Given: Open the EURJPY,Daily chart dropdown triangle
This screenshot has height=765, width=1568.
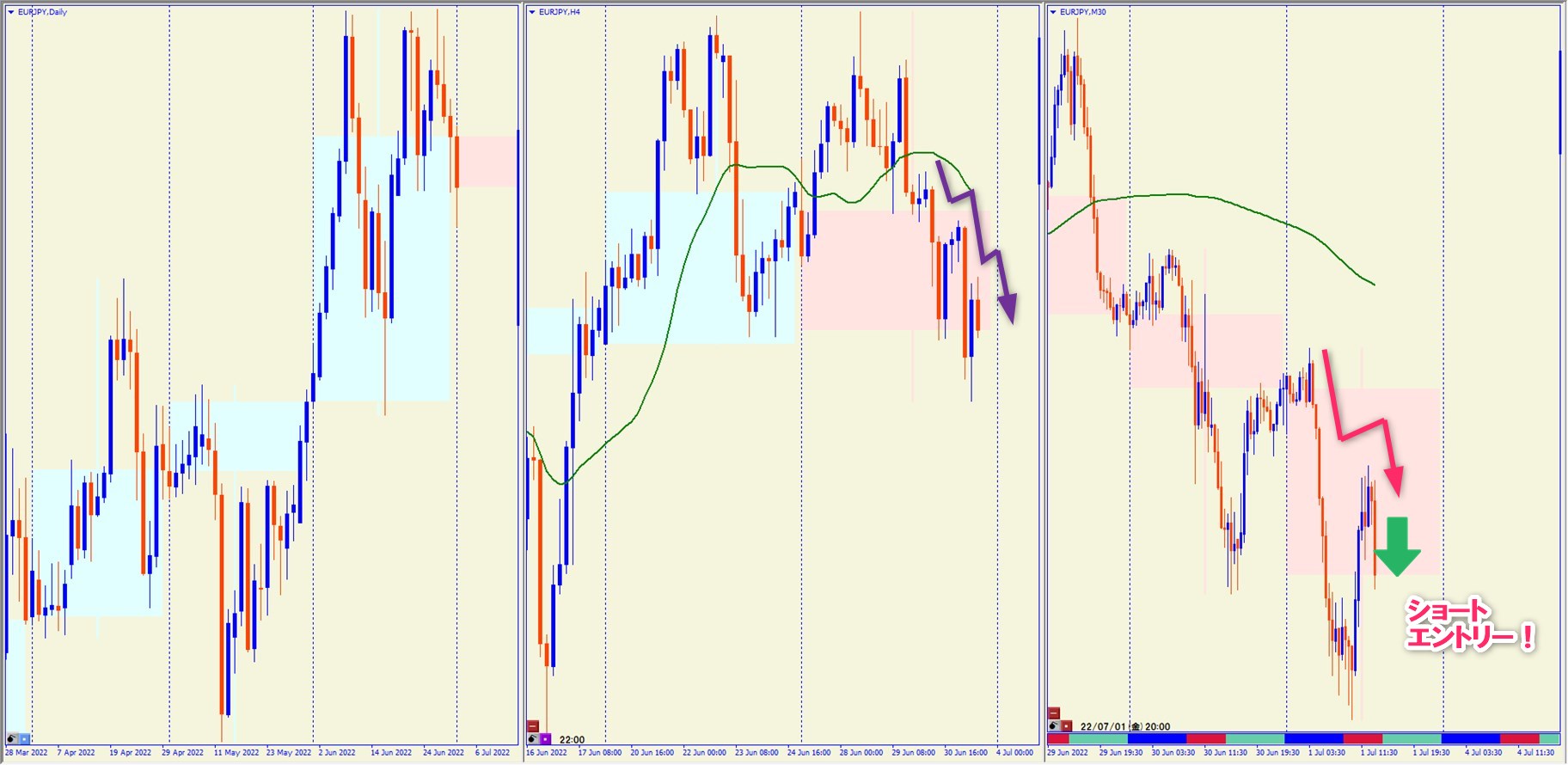Looking at the screenshot, I should click(x=11, y=12).
